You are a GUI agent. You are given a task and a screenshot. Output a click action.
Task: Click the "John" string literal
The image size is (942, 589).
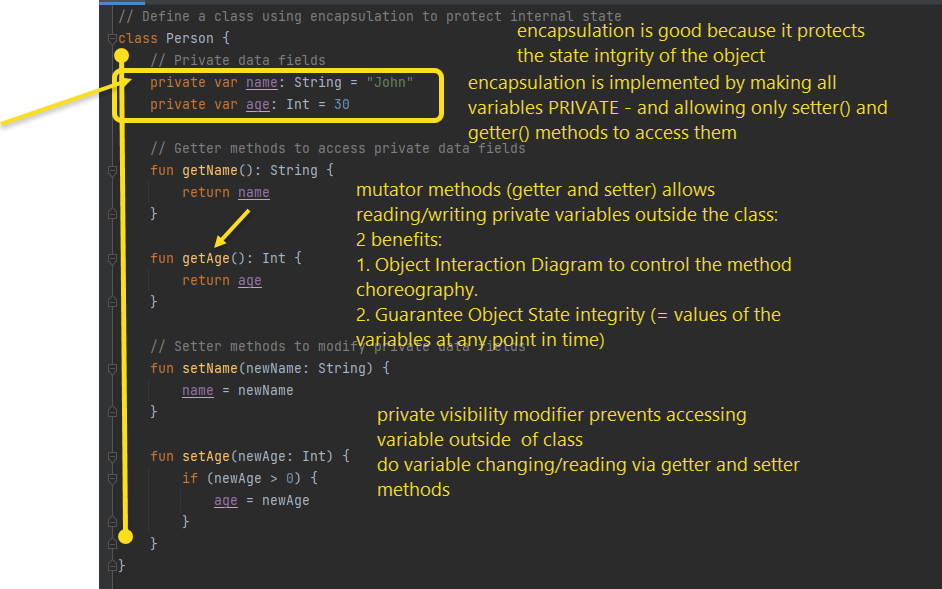pyautogui.click(x=389, y=82)
